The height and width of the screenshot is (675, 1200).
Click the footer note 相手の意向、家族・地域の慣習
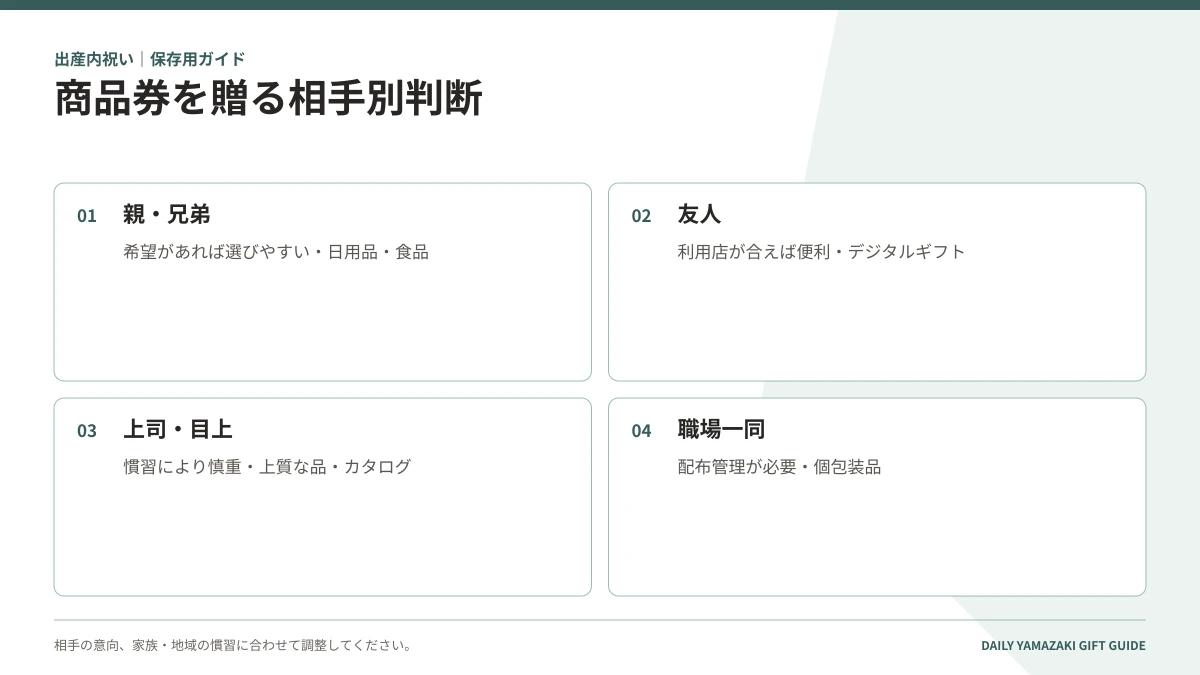tap(144, 646)
